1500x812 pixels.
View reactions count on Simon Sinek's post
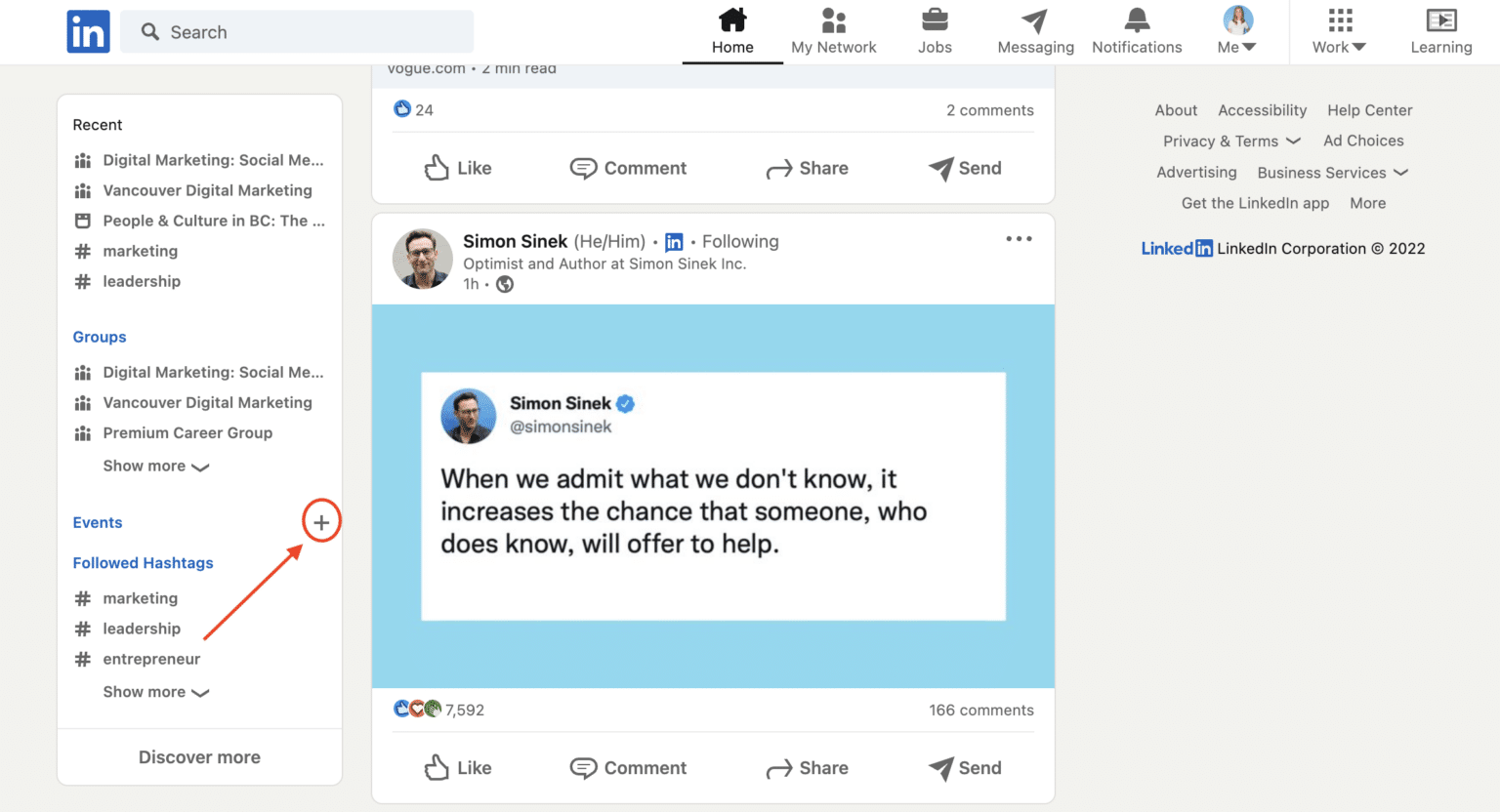(x=439, y=710)
